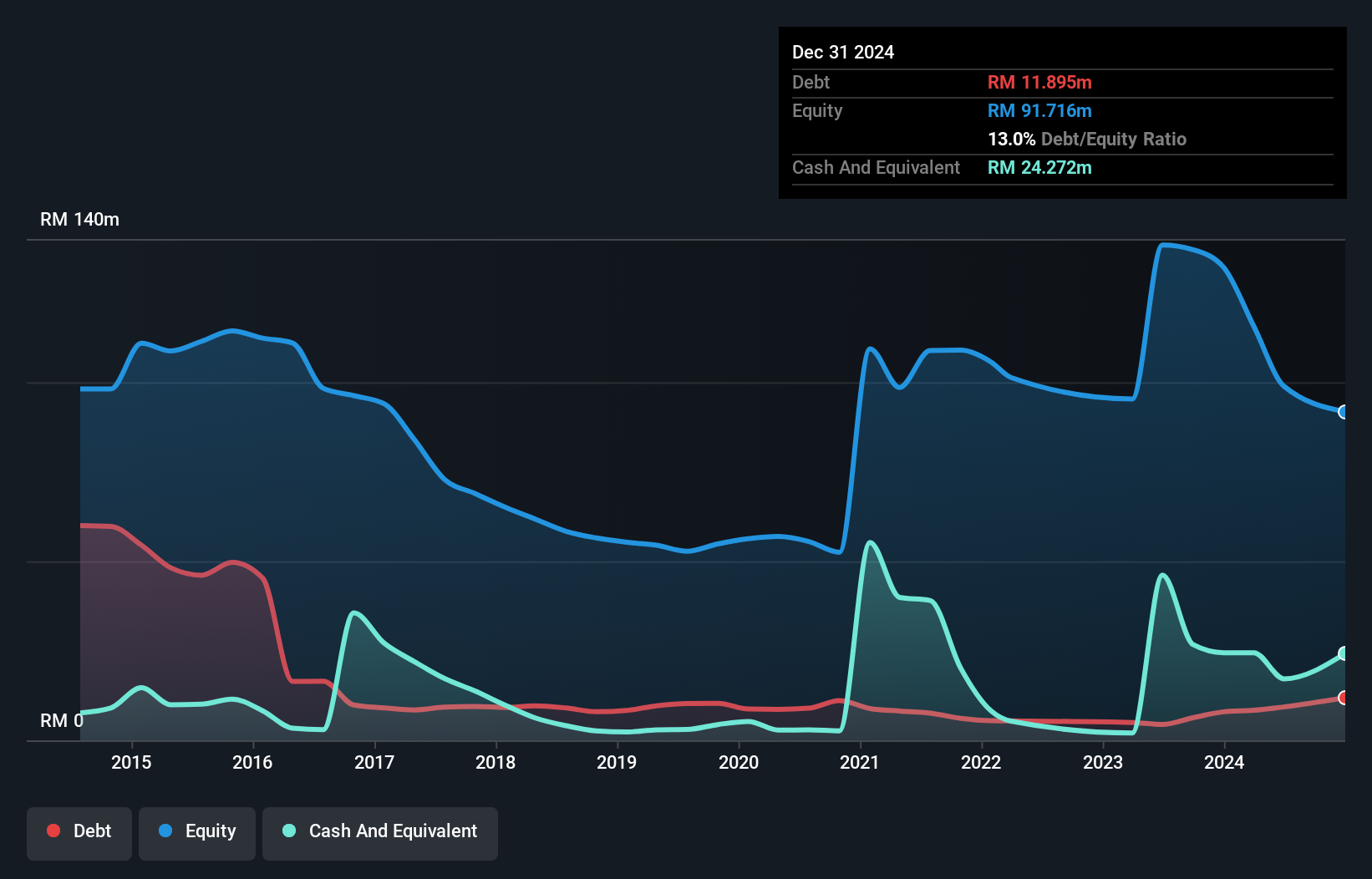Click the RM 24.272m cash value
This screenshot has height=879, width=1372.
(1039, 167)
